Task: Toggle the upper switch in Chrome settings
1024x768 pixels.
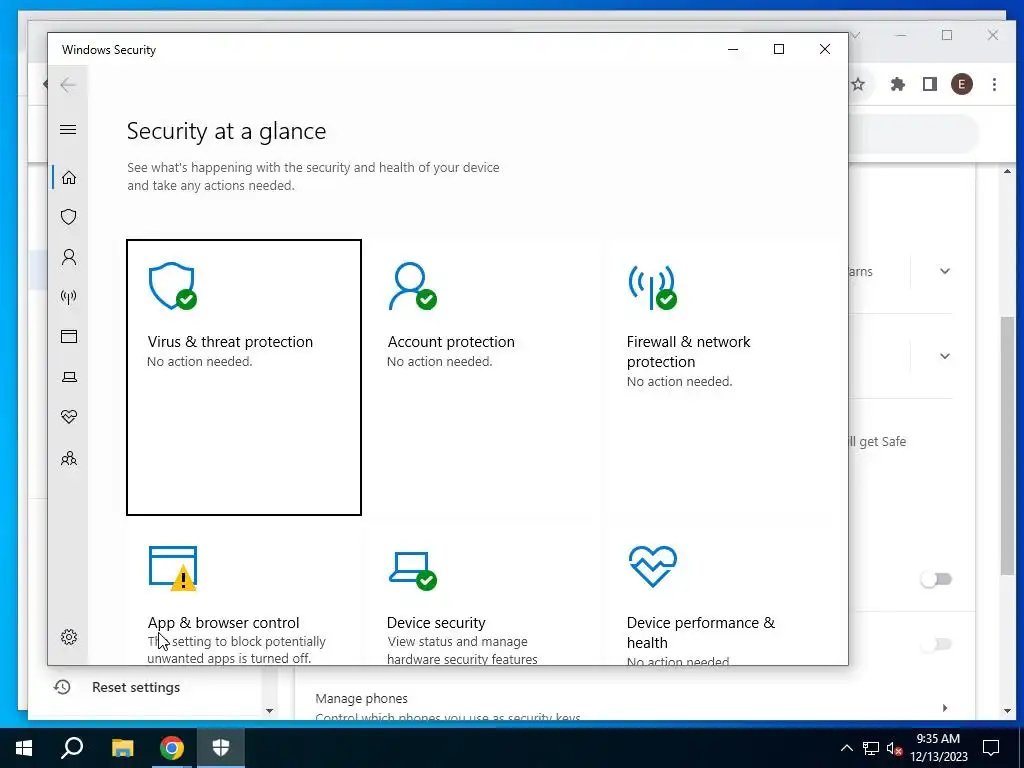Action: 936,579
